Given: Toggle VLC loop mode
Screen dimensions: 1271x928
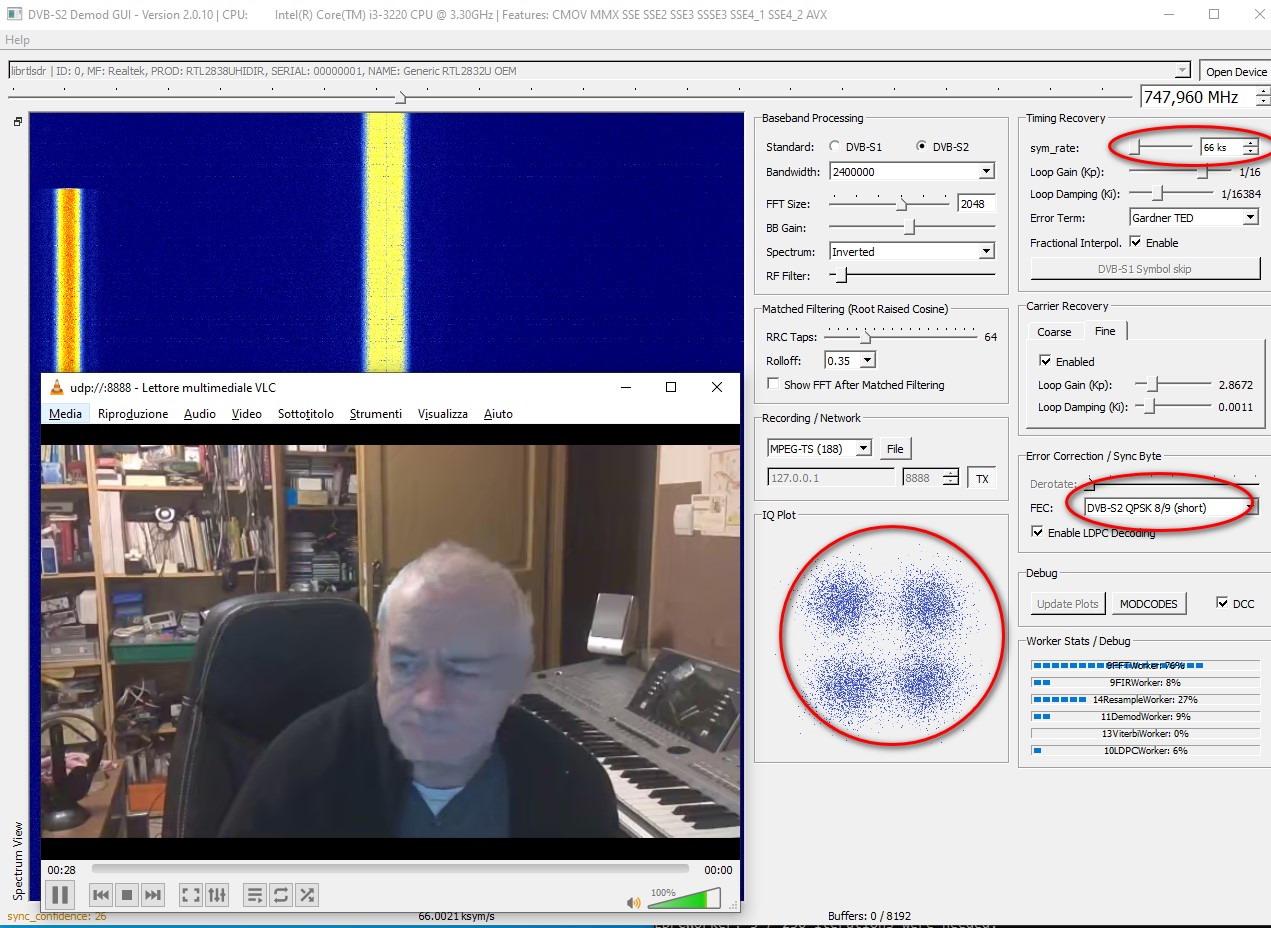Looking at the screenshot, I should pos(280,895).
